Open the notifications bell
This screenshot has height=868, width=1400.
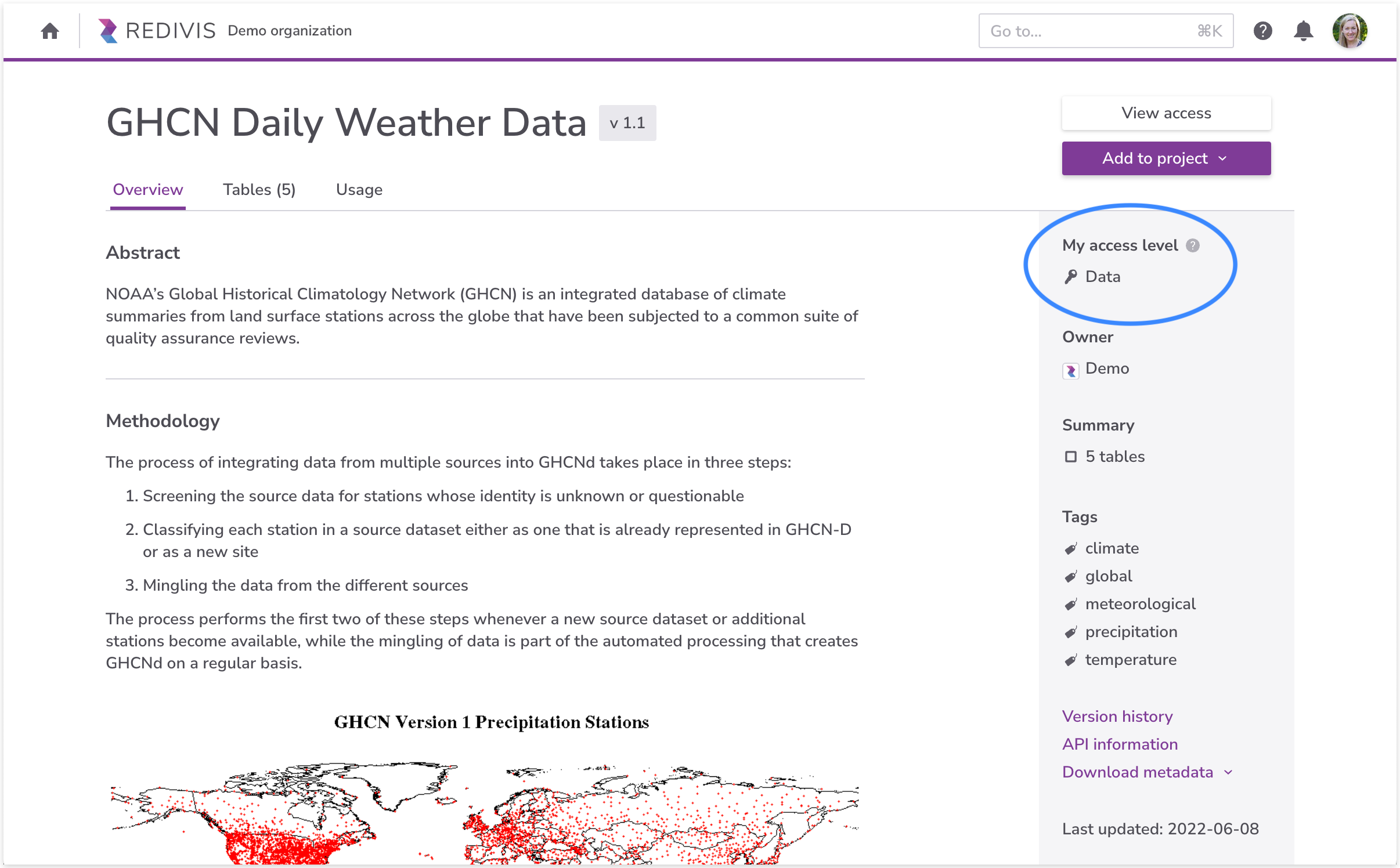[x=1303, y=31]
